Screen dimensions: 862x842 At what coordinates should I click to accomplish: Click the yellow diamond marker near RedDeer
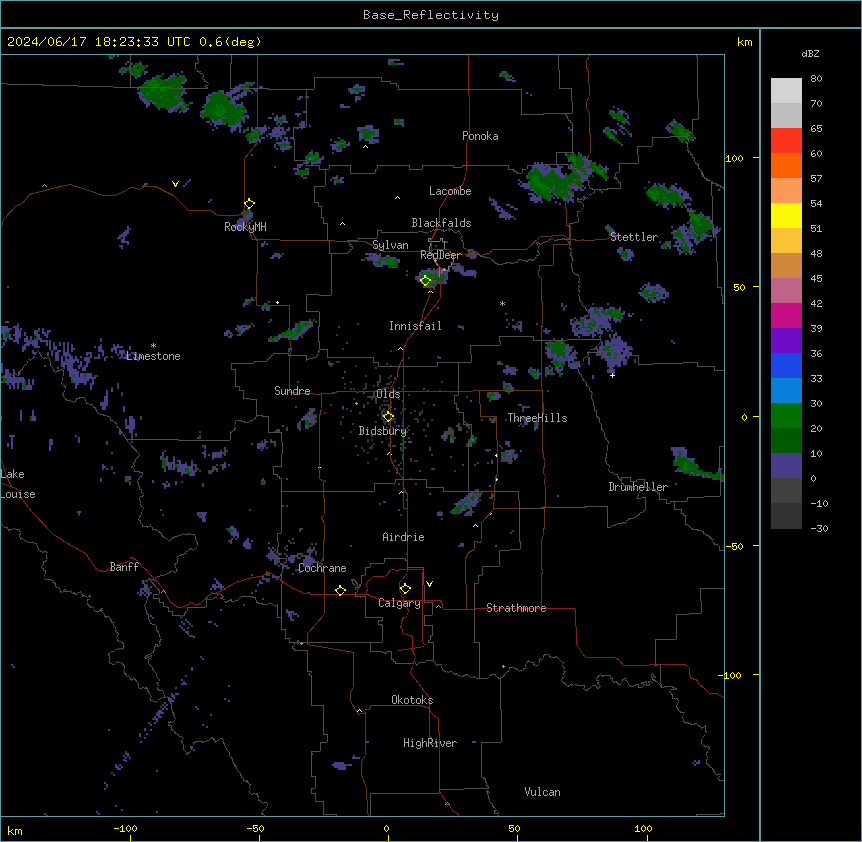[x=426, y=281]
